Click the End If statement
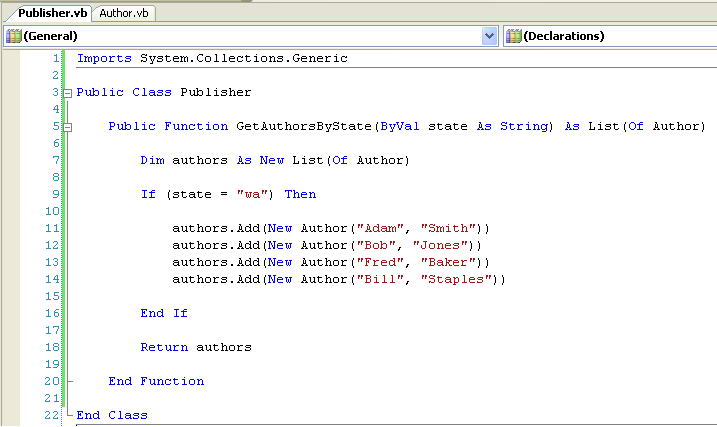The image size is (717, 427). (164, 313)
